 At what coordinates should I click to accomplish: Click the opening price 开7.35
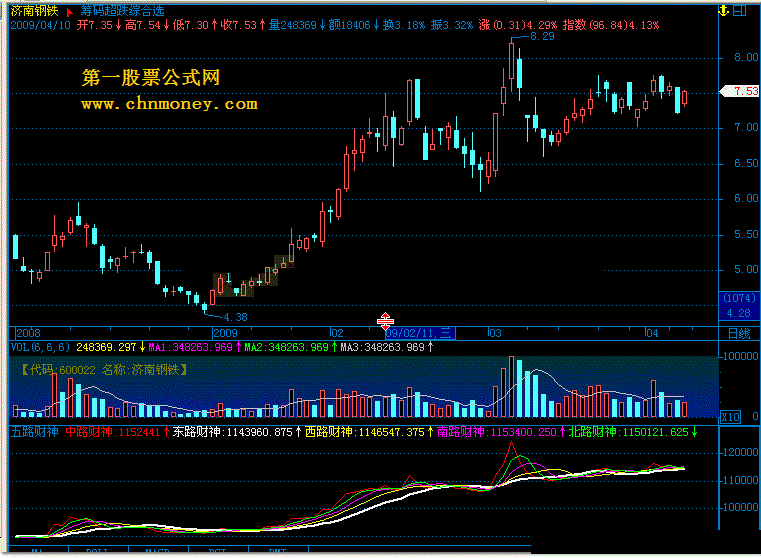[95, 25]
